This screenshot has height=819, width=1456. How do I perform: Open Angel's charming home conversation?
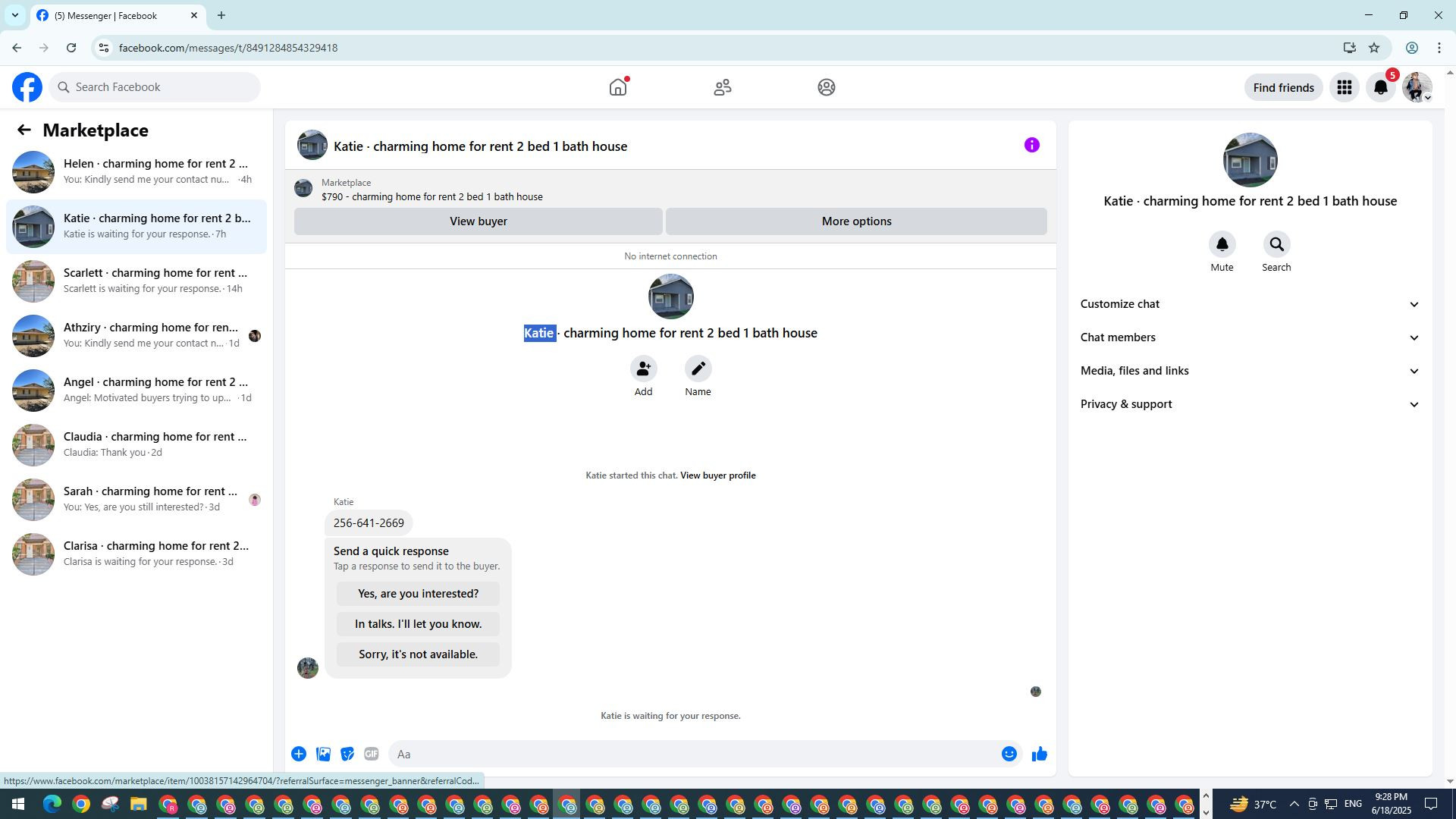(x=136, y=390)
